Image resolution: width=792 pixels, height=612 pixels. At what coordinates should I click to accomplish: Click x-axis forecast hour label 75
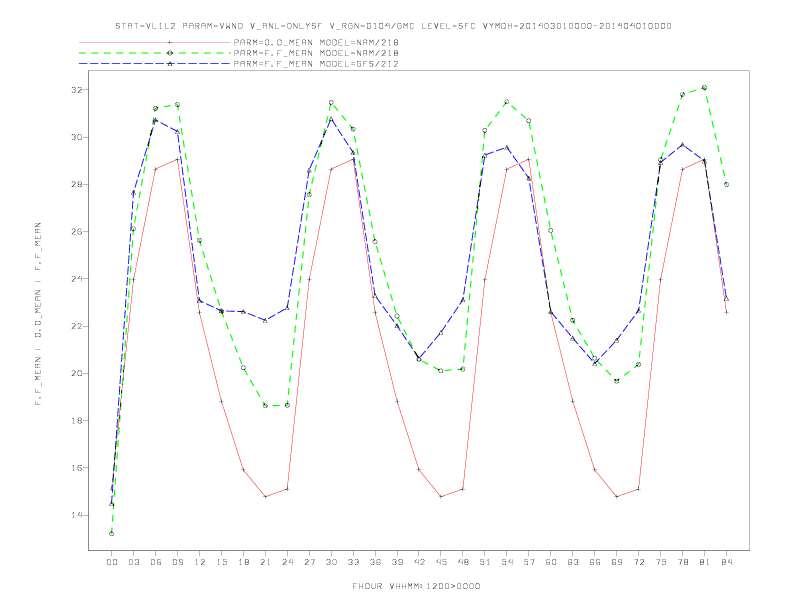661,562
